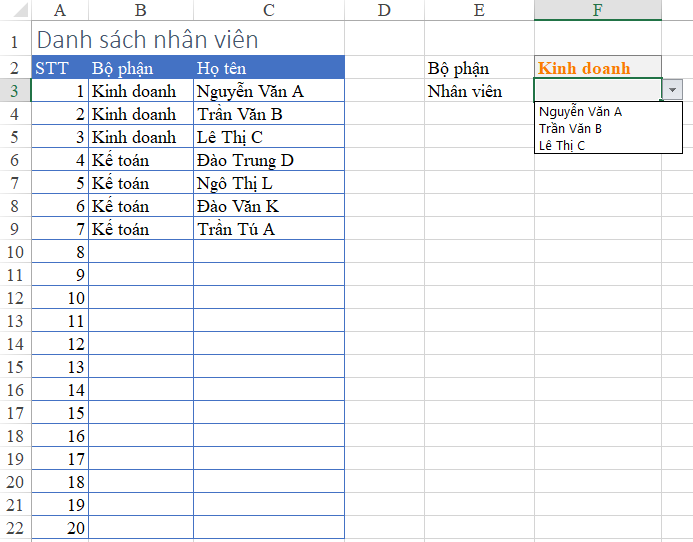Select the Trần Tú A cell
The height and width of the screenshot is (542, 693).
click(x=269, y=229)
